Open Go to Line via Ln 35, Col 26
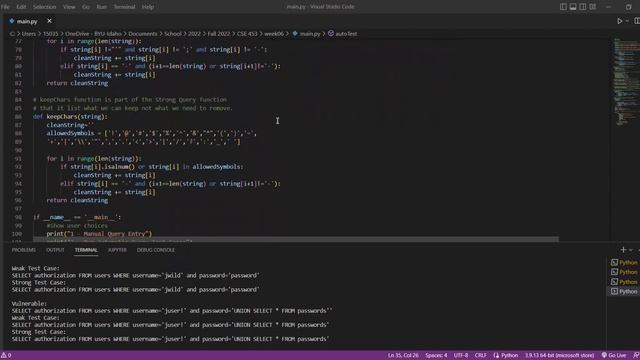Image resolution: width=640 pixels, height=360 pixels. 403,355
